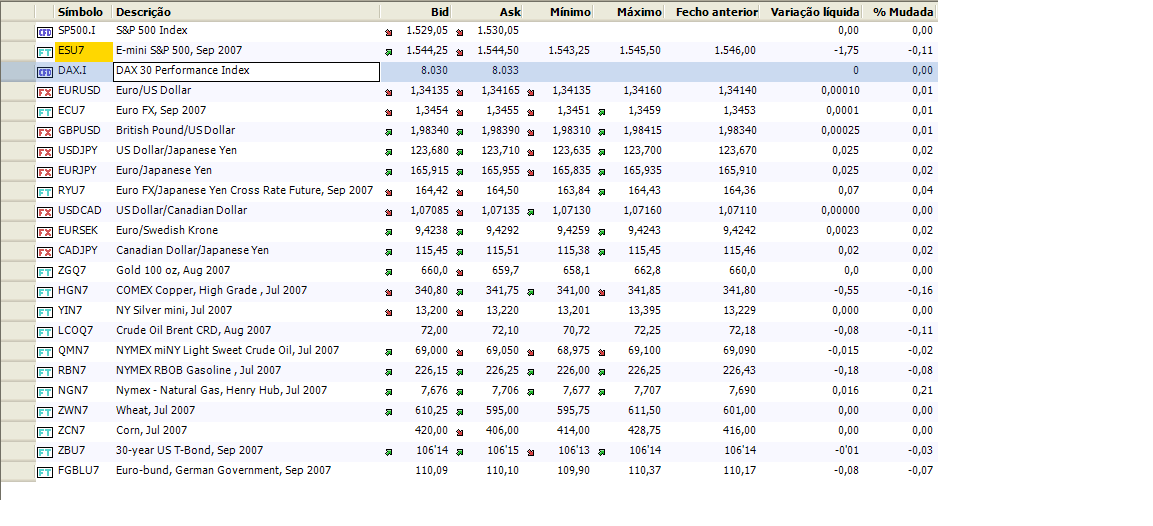Click the futures icon beside NGN7
Image resolution: width=1153 pixels, height=526 pixels.
[45, 392]
